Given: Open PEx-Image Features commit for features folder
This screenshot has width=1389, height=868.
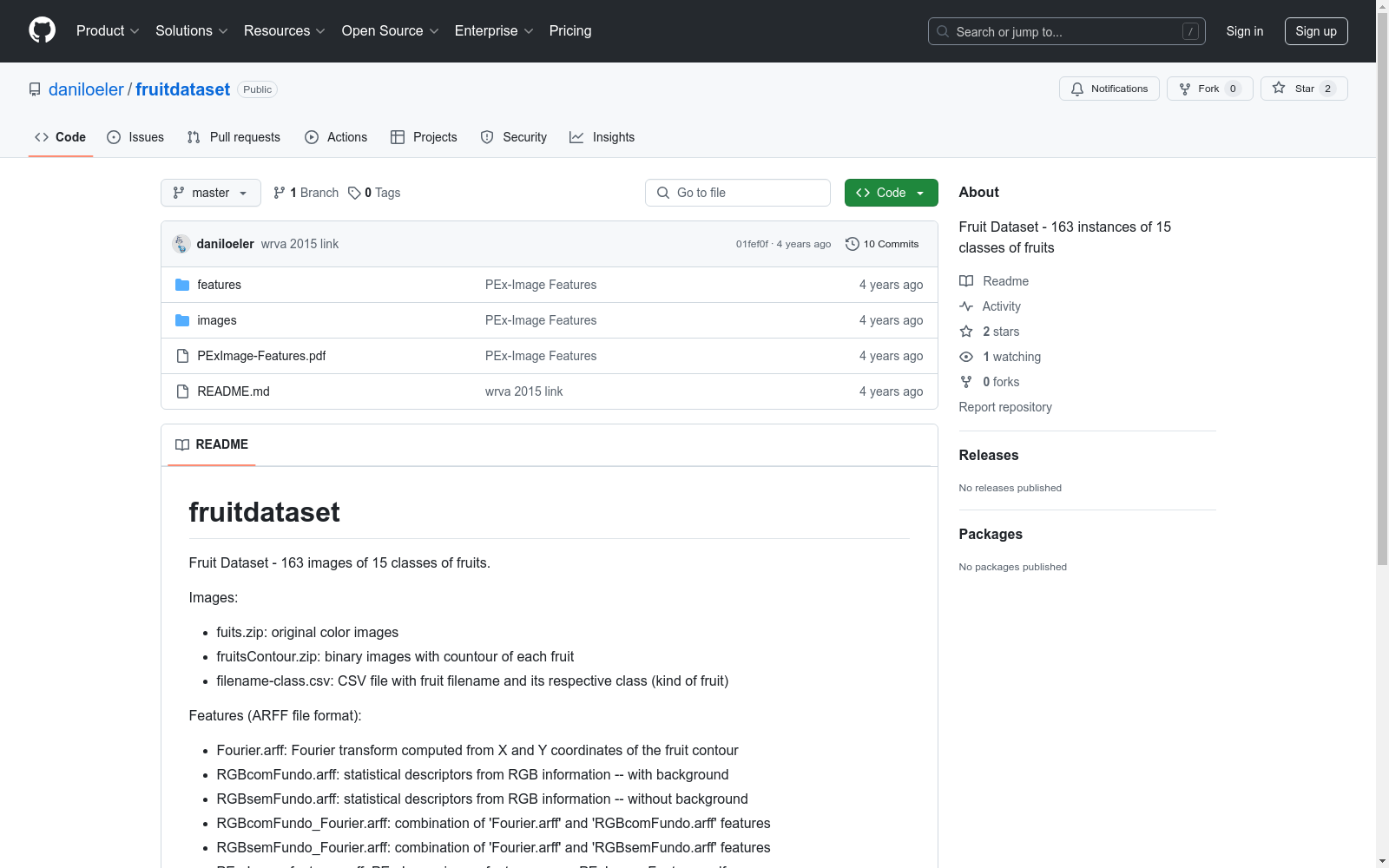Looking at the screenshot, I should click(x=541, y=285).
